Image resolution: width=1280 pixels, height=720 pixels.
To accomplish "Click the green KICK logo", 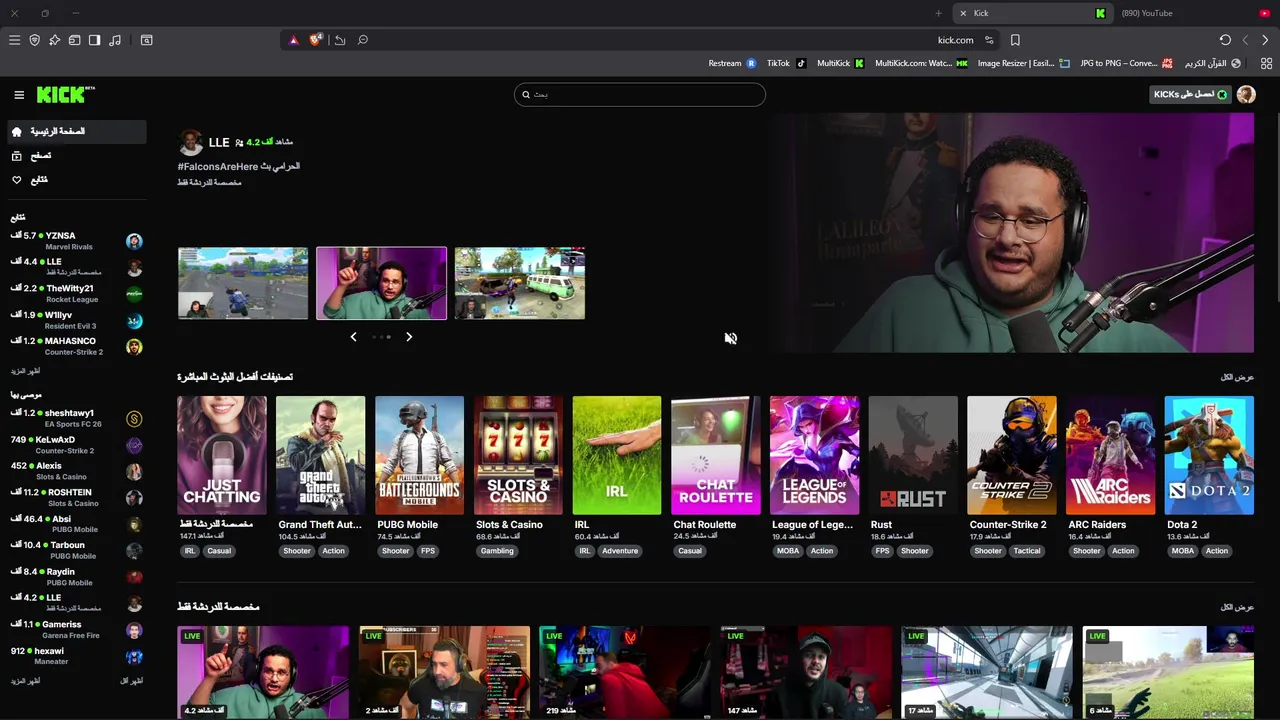I will point(65,94).
